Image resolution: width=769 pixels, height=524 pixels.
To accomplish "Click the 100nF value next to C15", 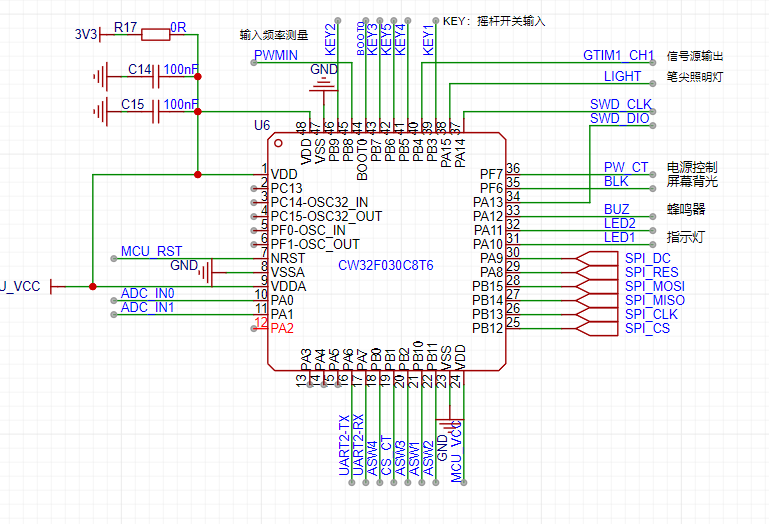I will point(180,105).
